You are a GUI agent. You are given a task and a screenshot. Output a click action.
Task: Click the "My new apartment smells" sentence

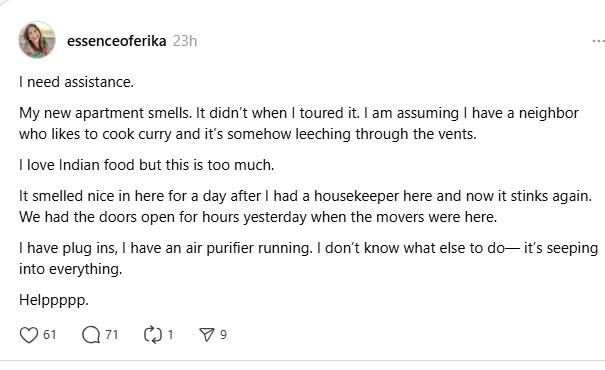(105, 113)
